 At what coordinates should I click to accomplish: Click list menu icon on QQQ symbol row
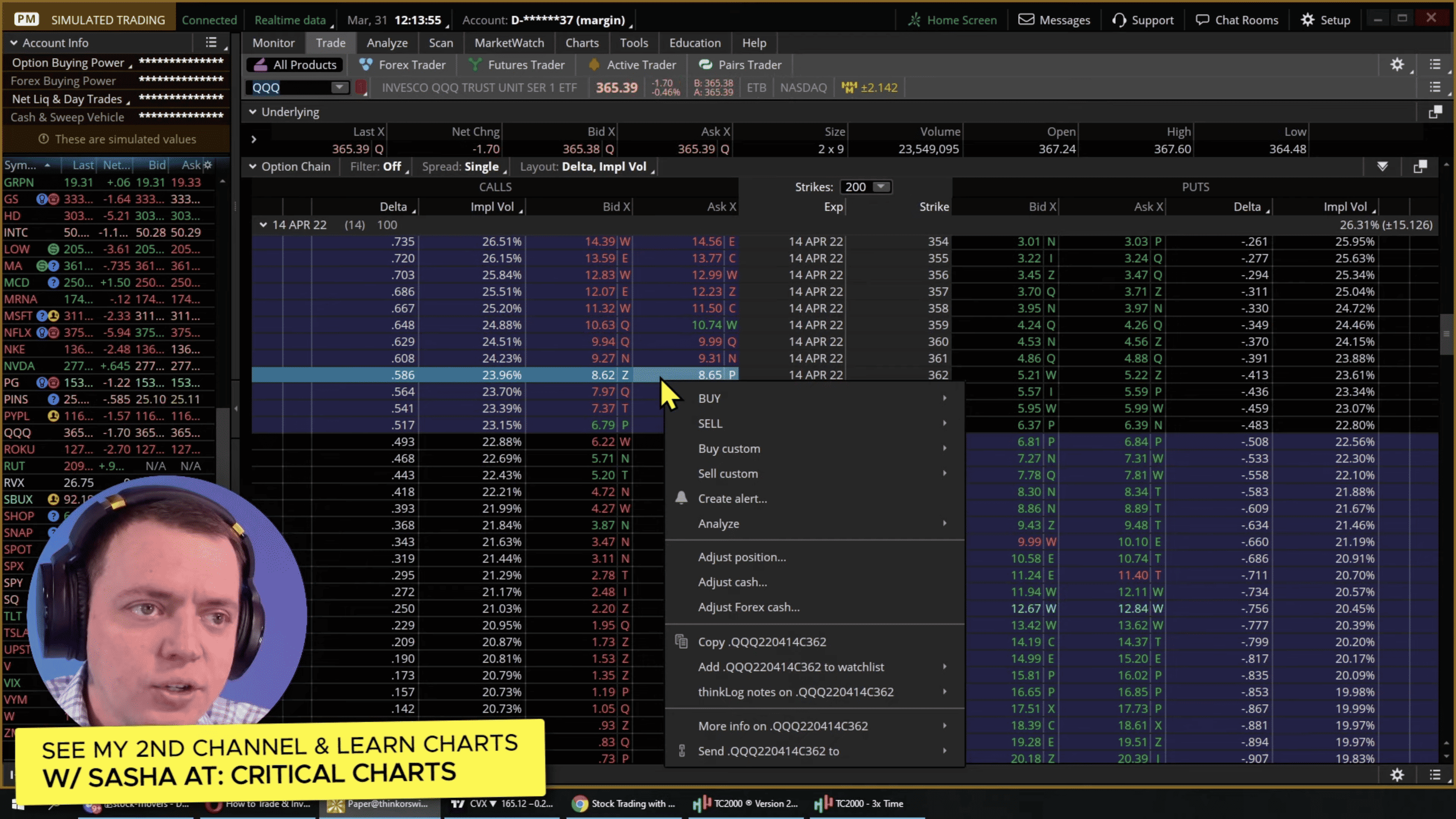1435,87
